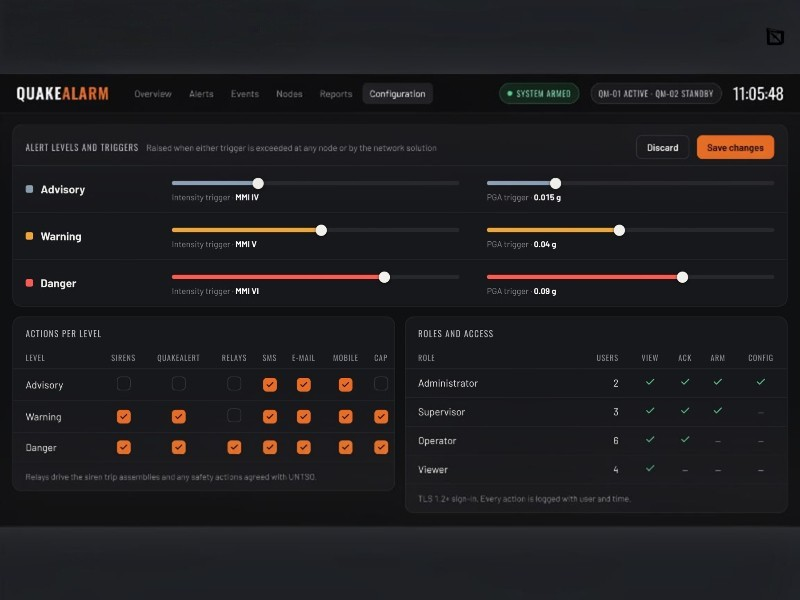Viewport: 800px width, 600px height.
Task: Open the Overview tab
Action: 153,94
